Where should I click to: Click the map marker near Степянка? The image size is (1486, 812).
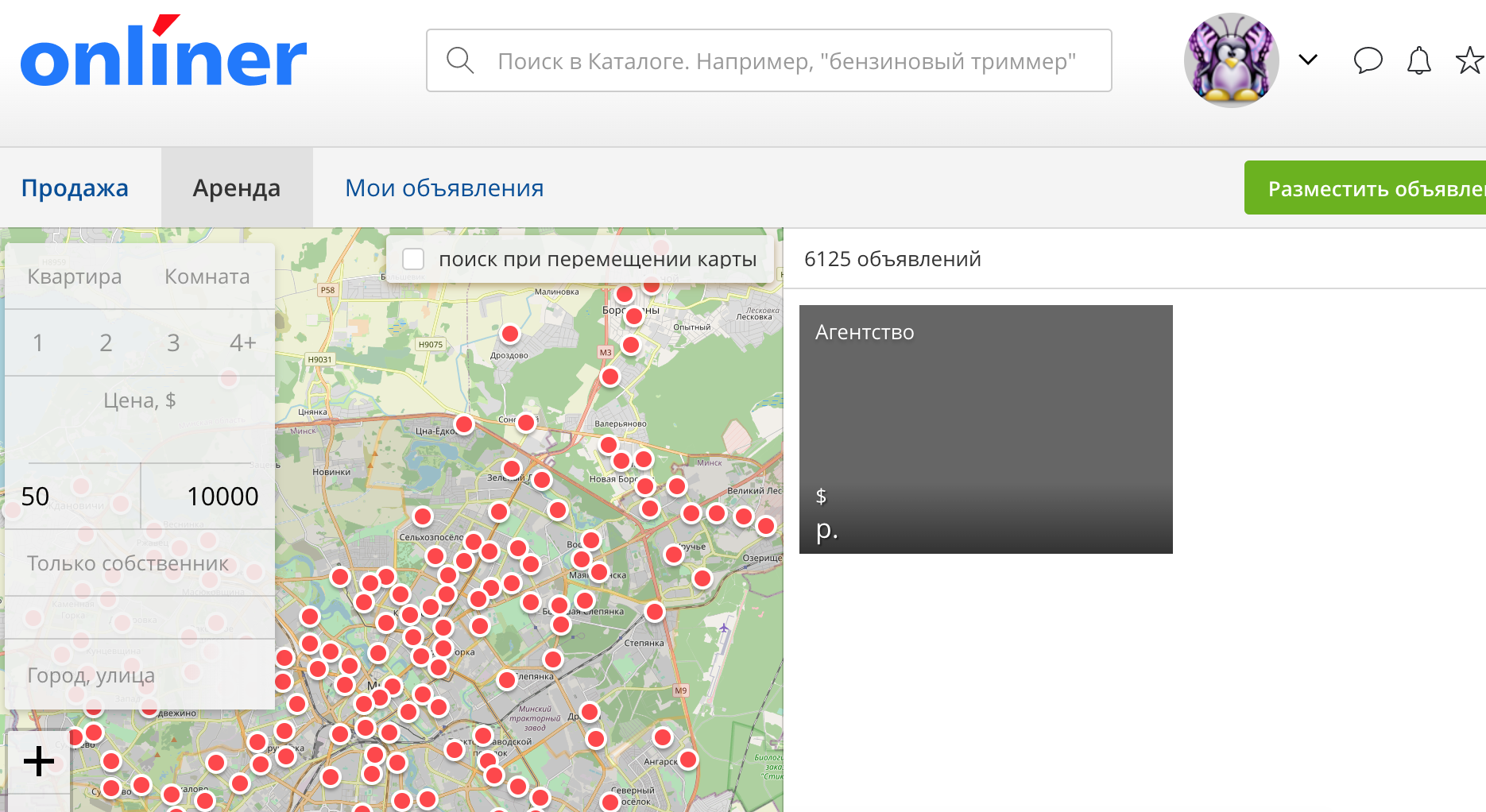point(655,612)
